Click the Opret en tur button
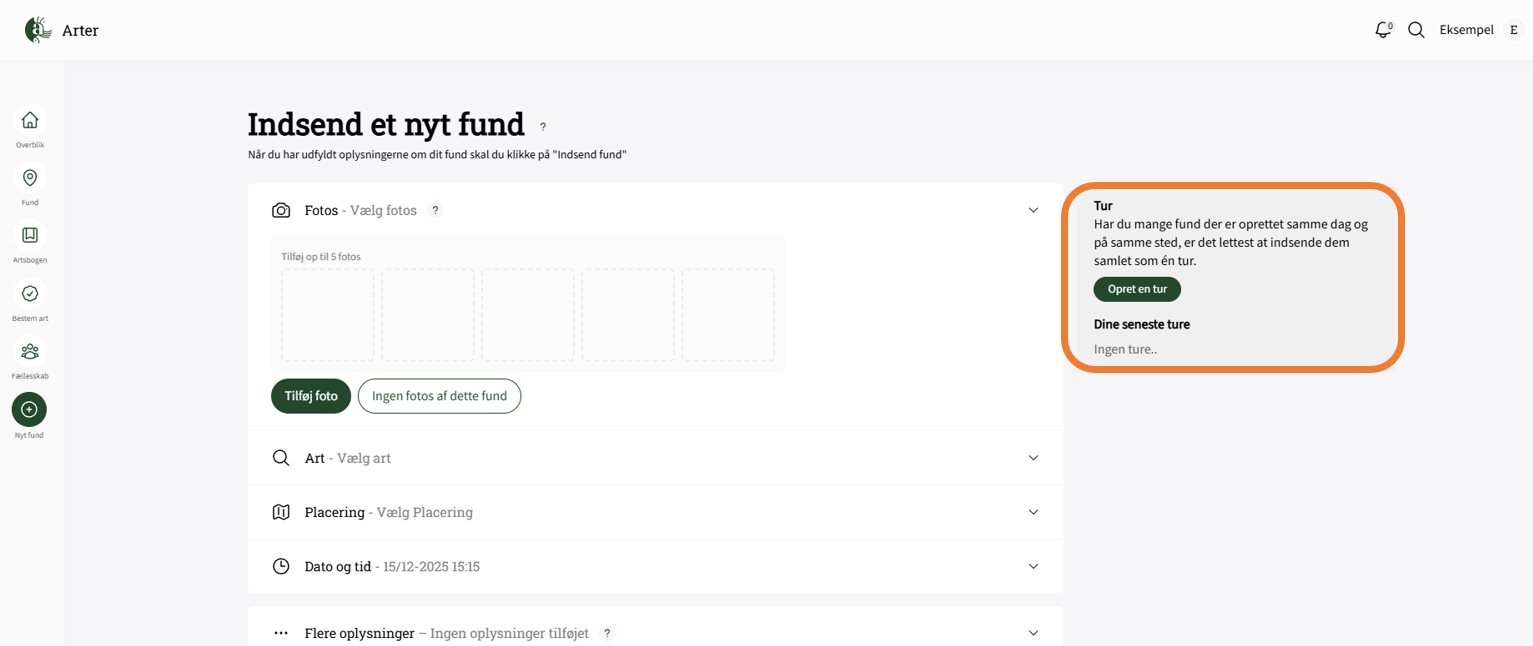This screenshot has width=1533, height=646. point(1137,289)
